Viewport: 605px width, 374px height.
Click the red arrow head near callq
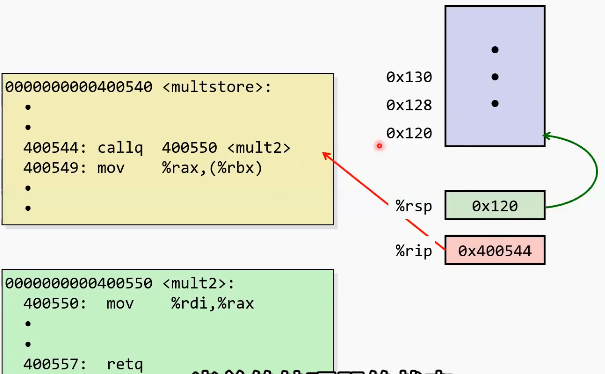tap(326, 156)
